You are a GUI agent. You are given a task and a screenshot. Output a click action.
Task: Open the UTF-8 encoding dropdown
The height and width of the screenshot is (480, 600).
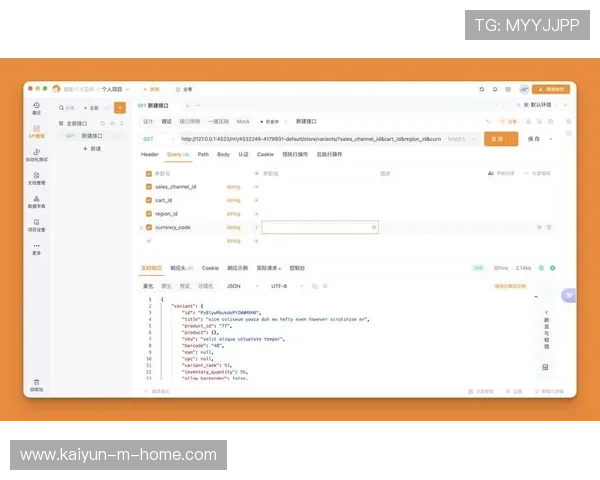281,286
